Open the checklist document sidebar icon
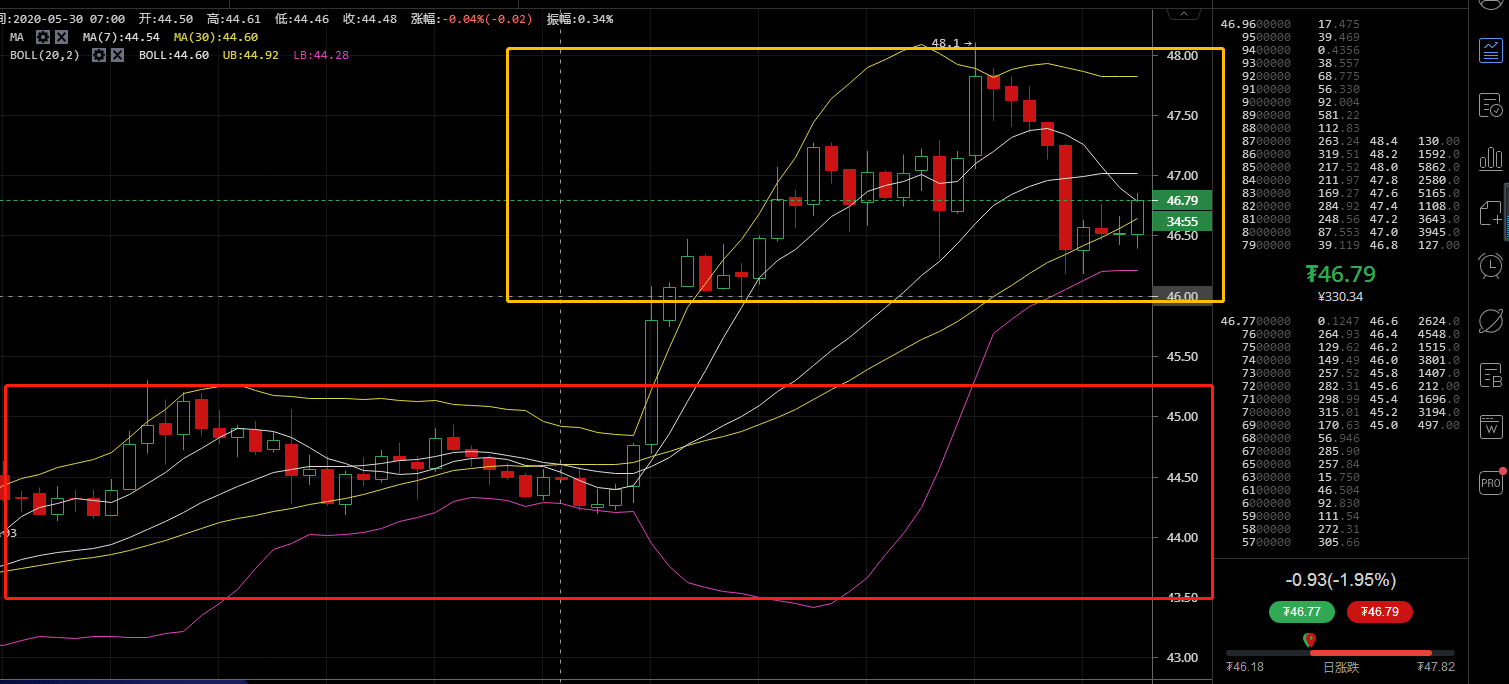1509x684 pixels. (x=1490, y=105)
